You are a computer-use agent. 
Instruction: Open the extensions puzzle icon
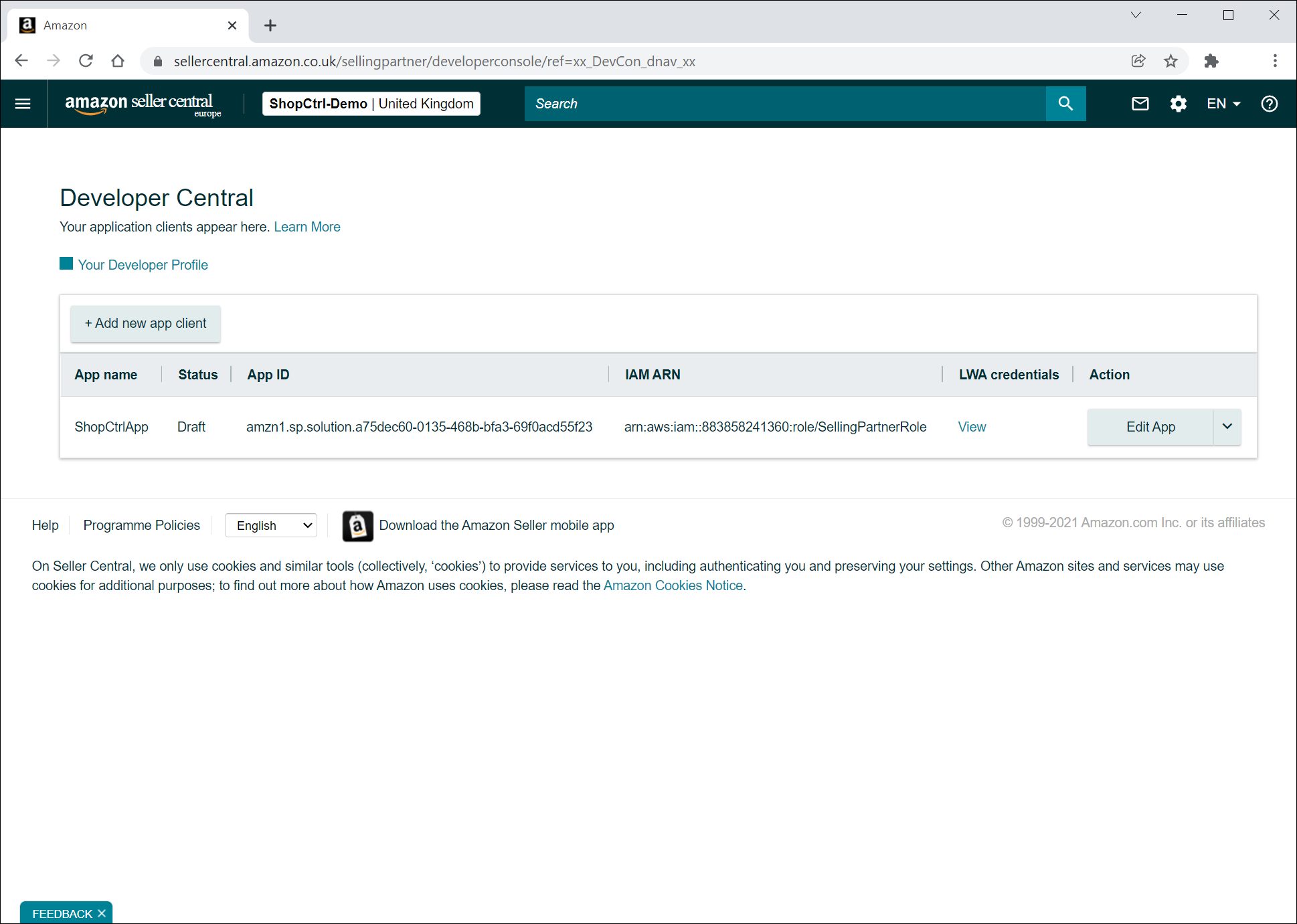1211,61
